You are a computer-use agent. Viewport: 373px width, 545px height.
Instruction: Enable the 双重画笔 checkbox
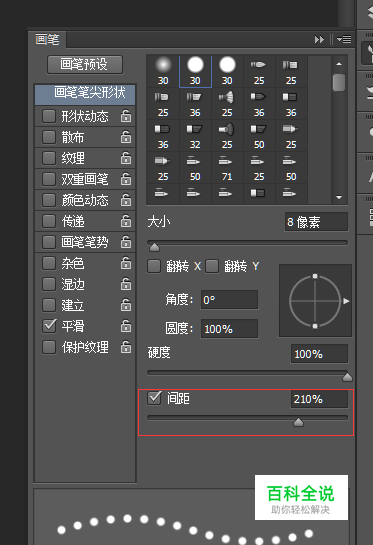[49, 179]
